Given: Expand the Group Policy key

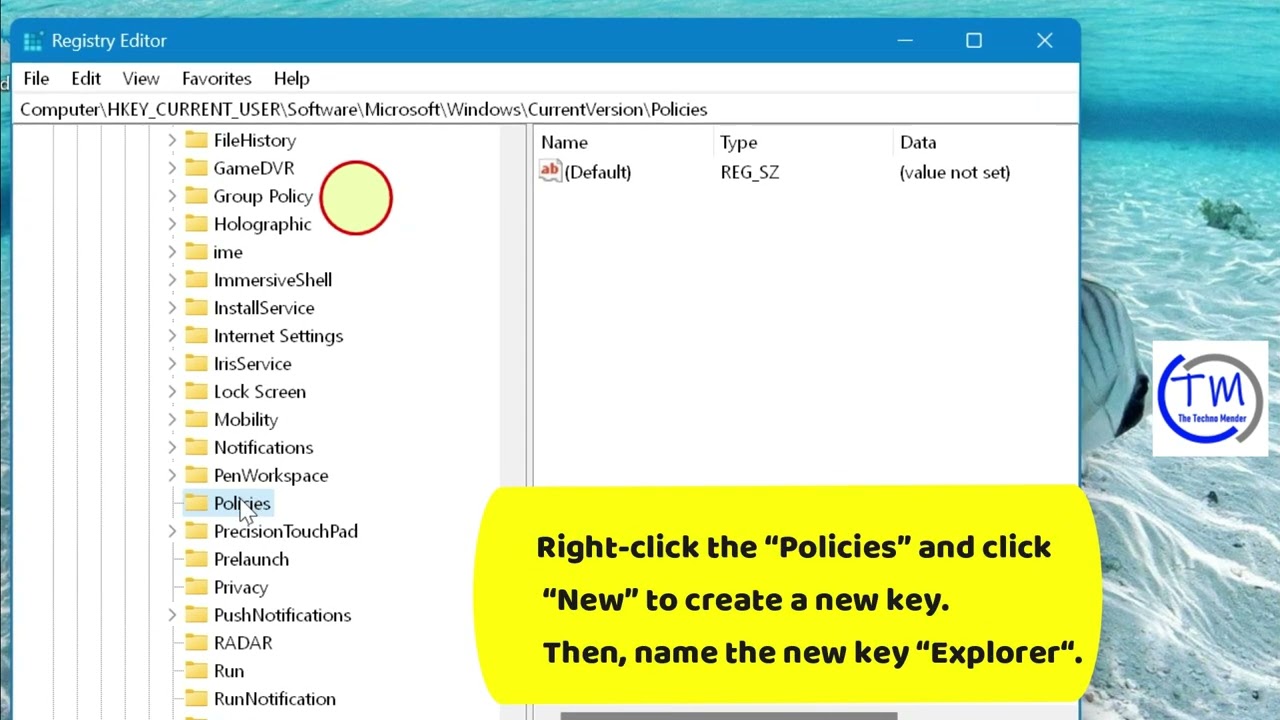Looking at the screenshot, I should point(172,196).
